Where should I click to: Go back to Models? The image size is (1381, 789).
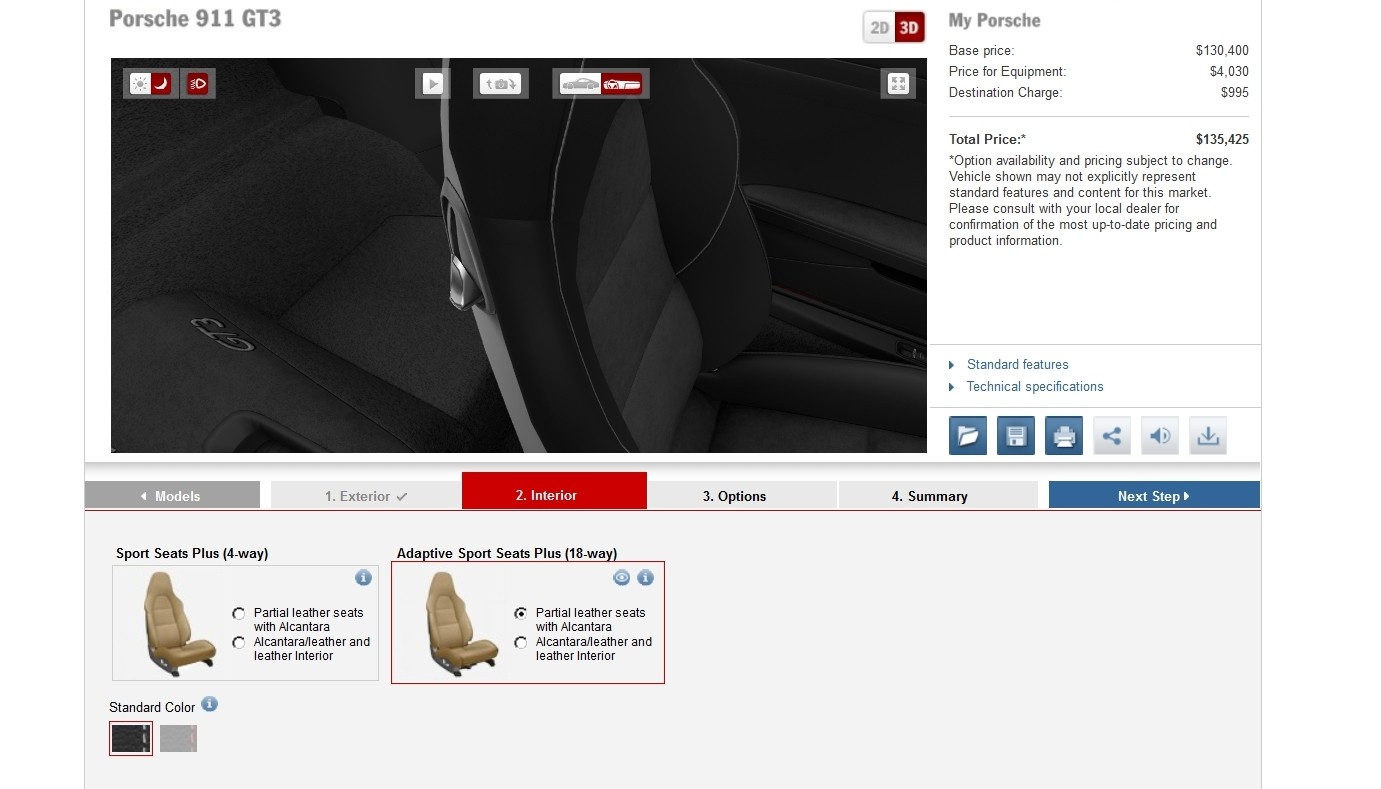point(172,496)
